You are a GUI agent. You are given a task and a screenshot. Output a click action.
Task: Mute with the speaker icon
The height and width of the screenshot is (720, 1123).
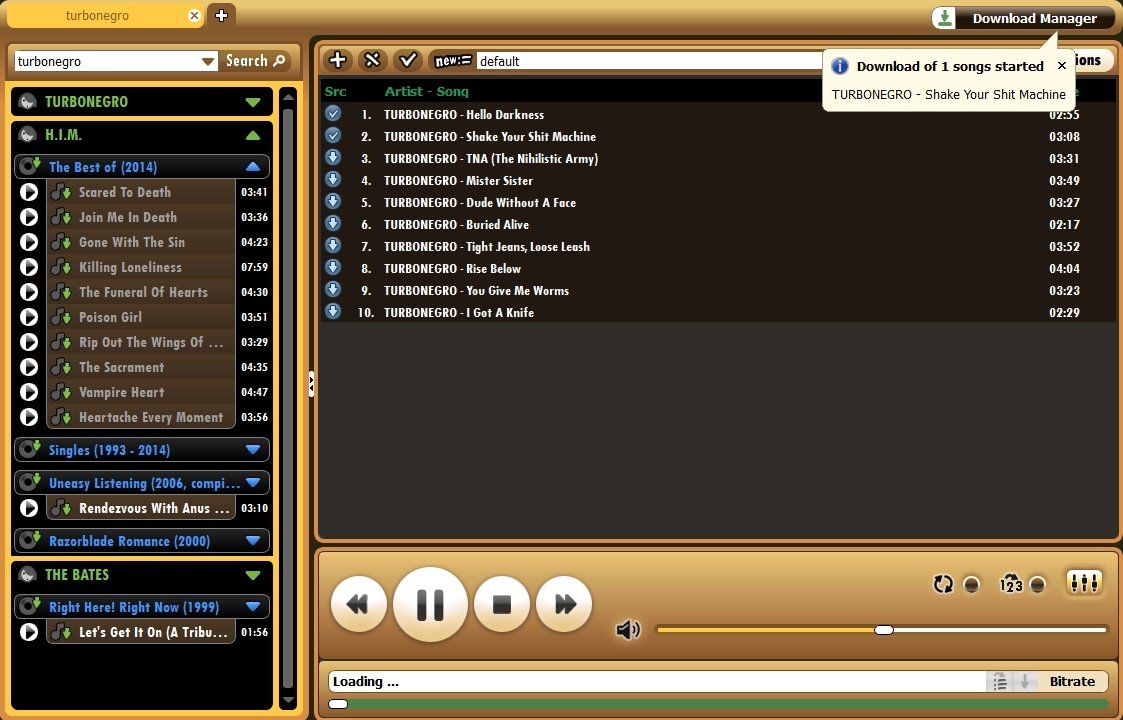click(x=628, y=630)
